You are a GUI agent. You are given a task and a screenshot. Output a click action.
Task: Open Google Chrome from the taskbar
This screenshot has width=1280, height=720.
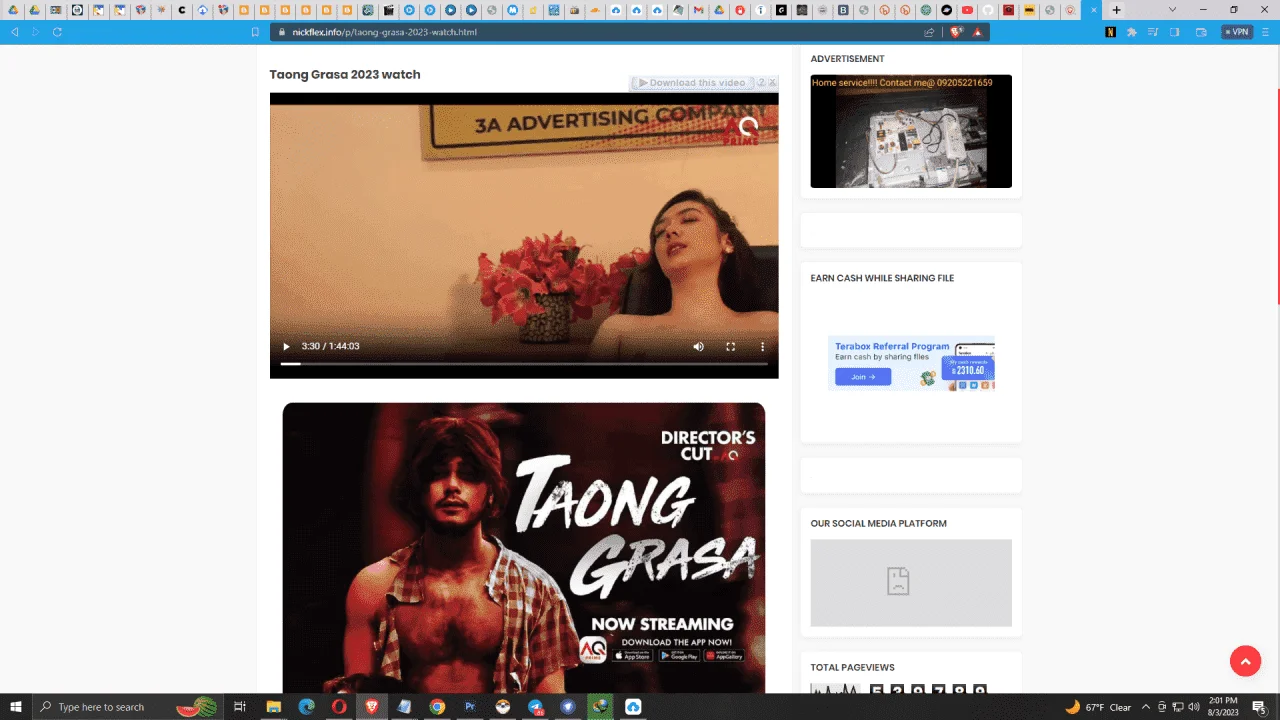coord(437,707)
